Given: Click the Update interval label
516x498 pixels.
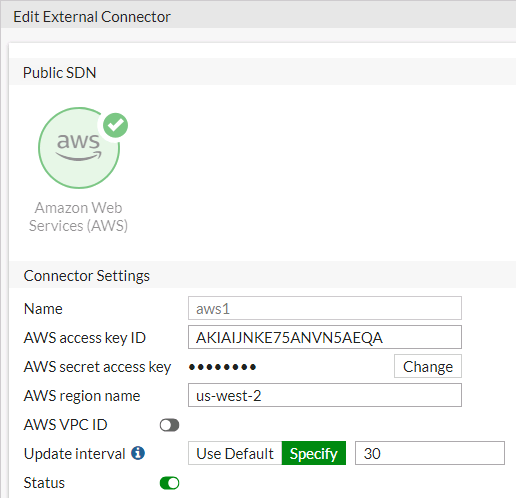Looking at the screenshot, I should [74, 454].
